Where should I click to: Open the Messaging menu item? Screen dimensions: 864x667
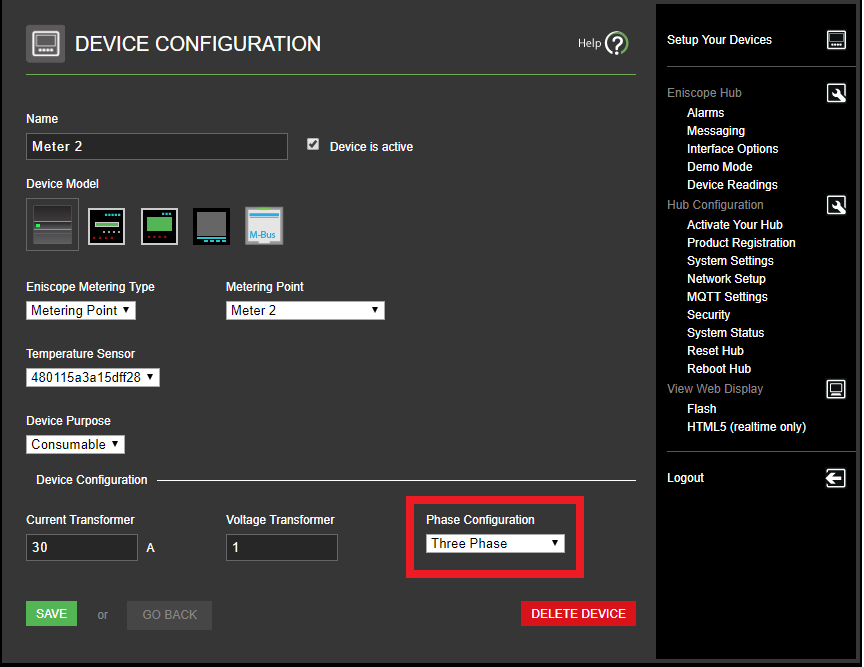tap(716, 131)
